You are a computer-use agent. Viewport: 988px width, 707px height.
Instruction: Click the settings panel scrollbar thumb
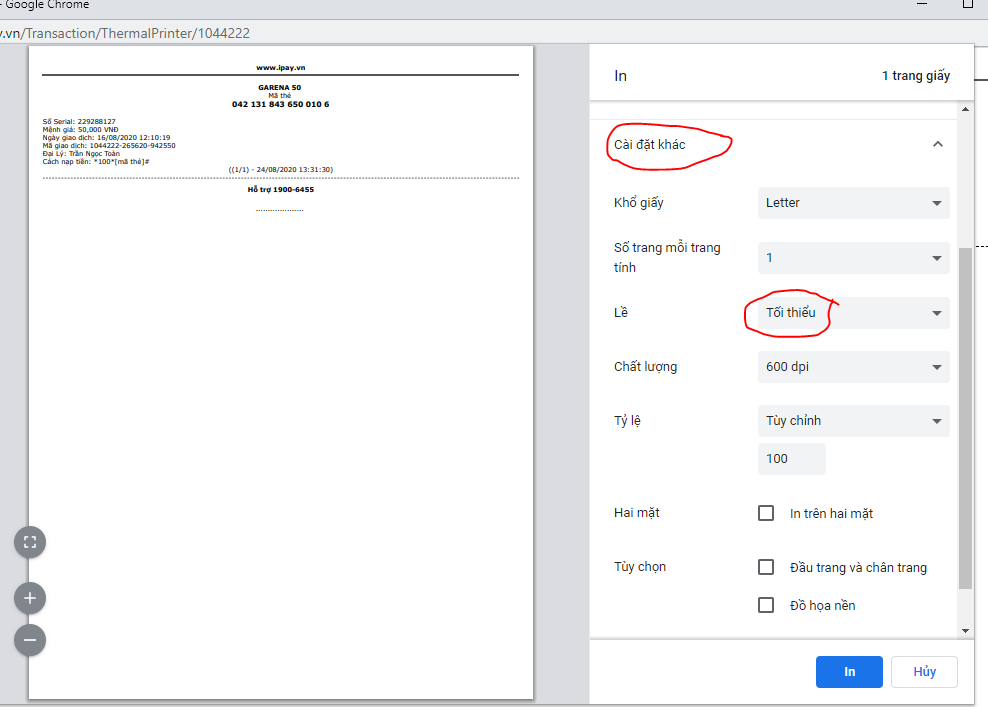pyautogui.click(x=965, y=418)
